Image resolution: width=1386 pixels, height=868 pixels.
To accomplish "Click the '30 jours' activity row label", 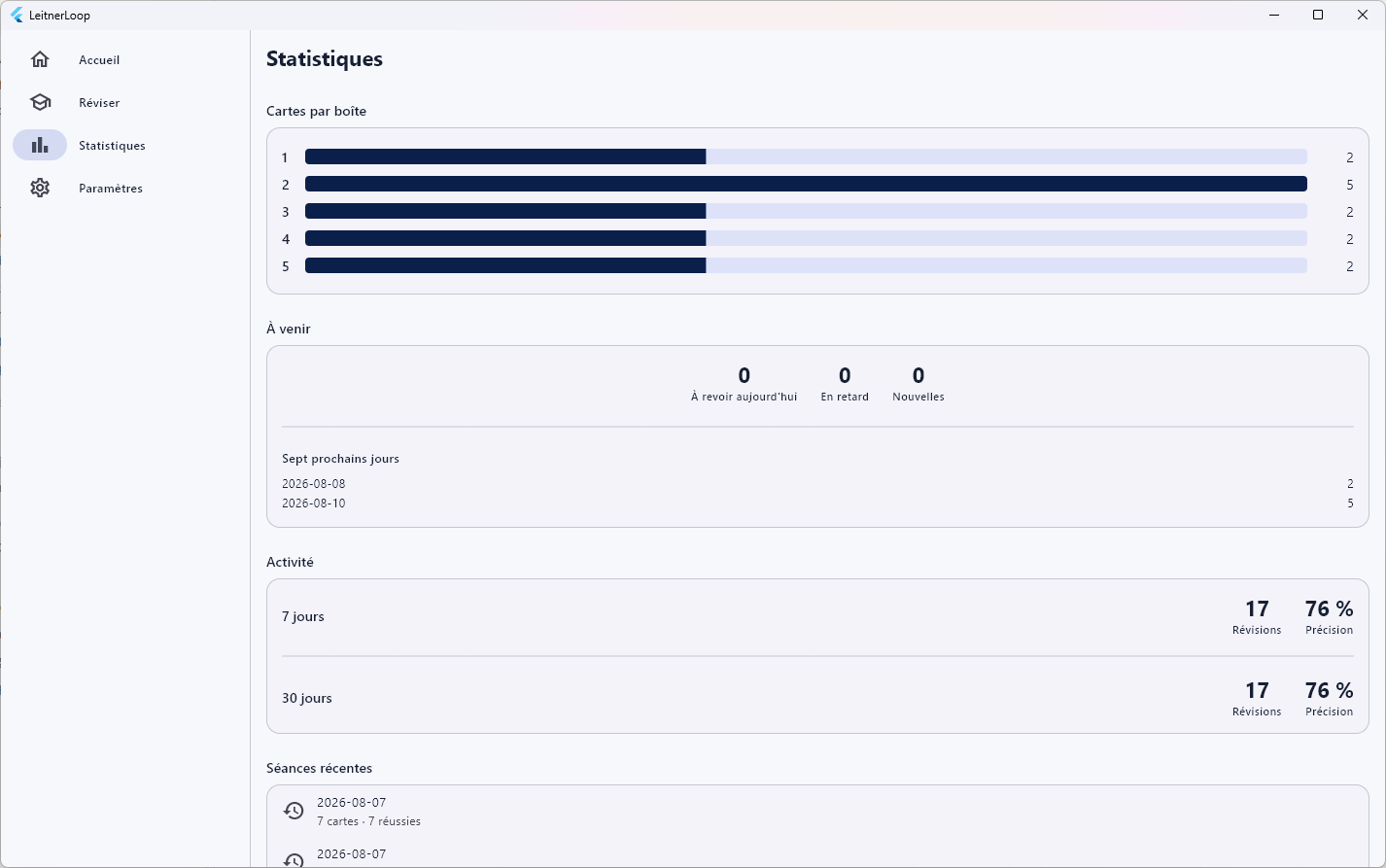I will pyautogui.click(x=307, y=698).
